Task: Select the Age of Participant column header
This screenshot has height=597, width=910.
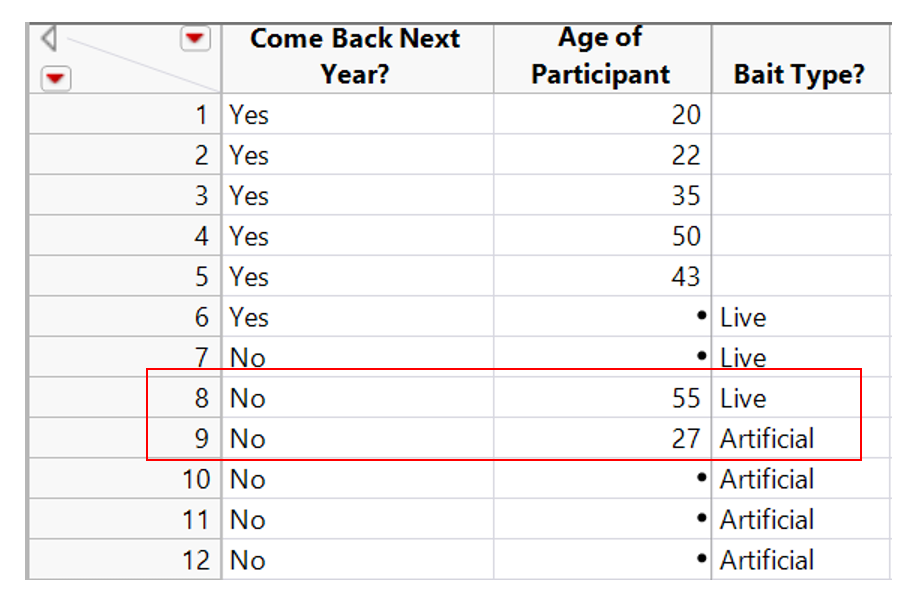Action: (x=601, y=56)
